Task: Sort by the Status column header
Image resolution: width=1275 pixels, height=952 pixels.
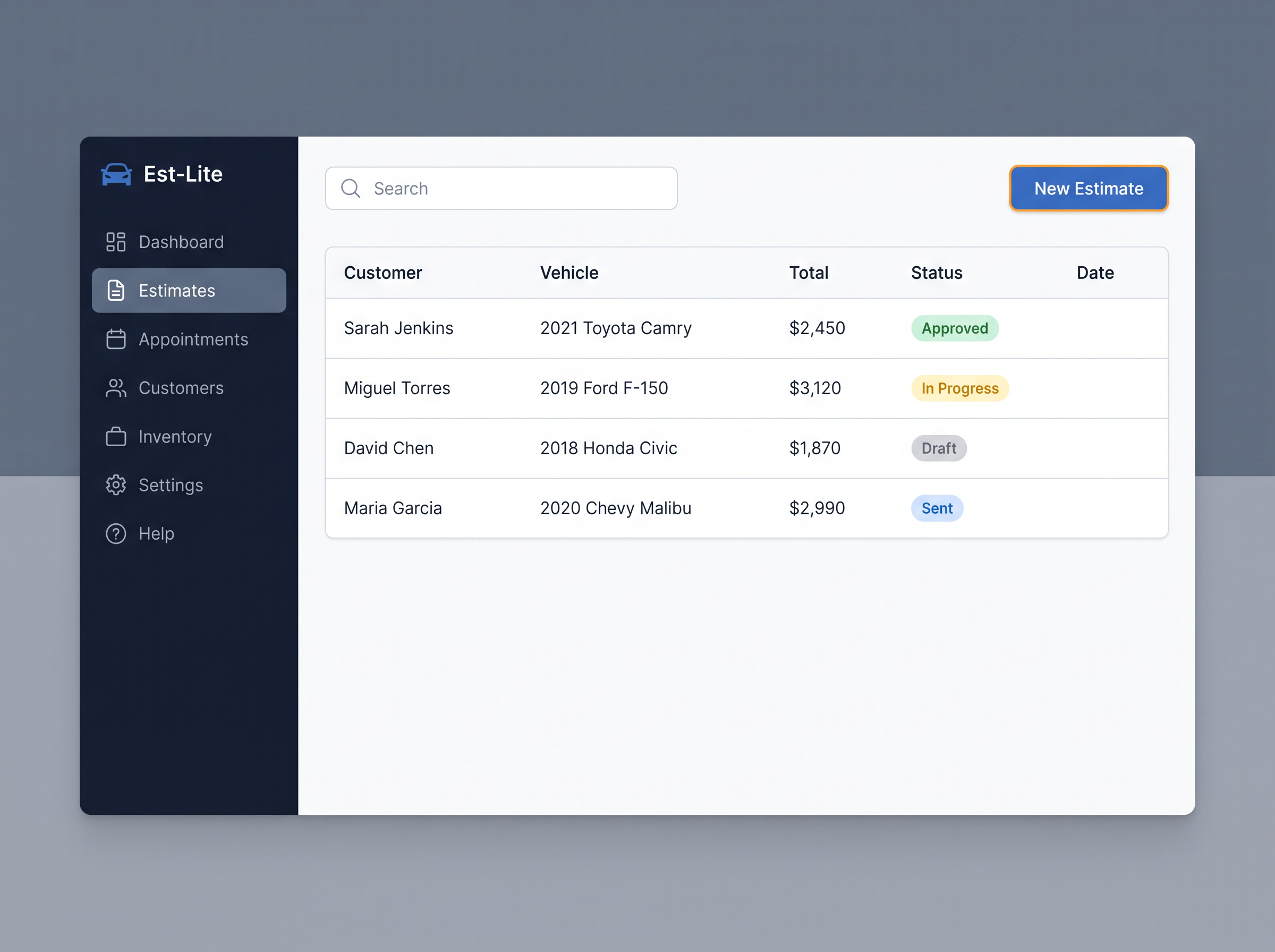Action: [937, 273]
